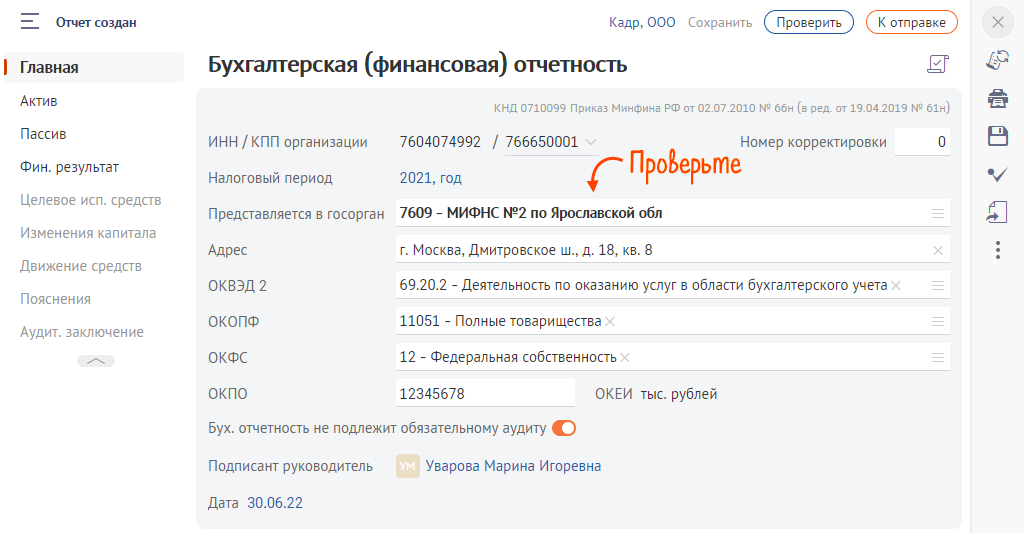Clear the Адрес field with X icon

937,250
